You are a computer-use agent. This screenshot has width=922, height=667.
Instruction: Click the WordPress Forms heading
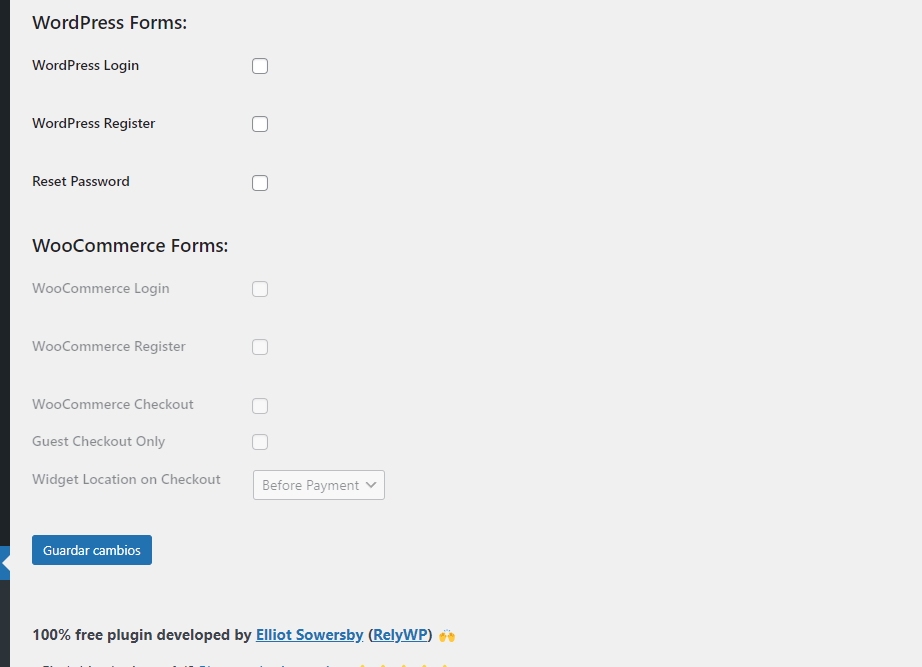pos(109,22)
